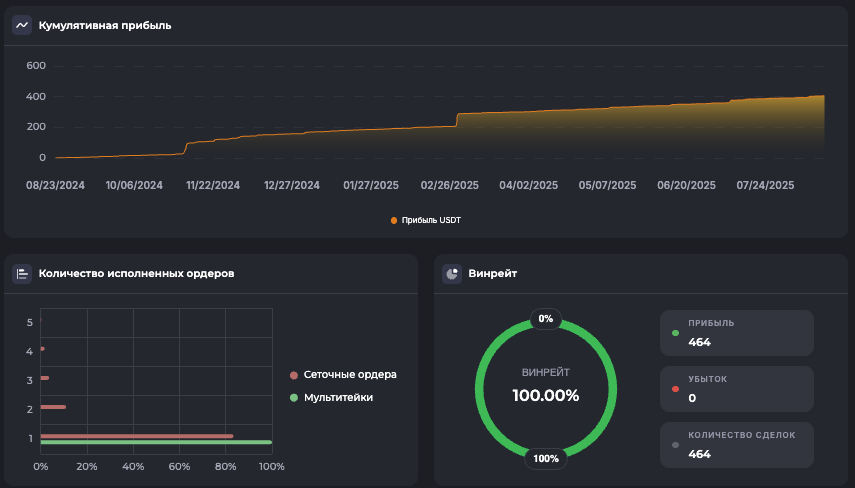Viewport: 855px width, 488px height.
Task: Click the red bar at level 2
Action: coord(53,407)
